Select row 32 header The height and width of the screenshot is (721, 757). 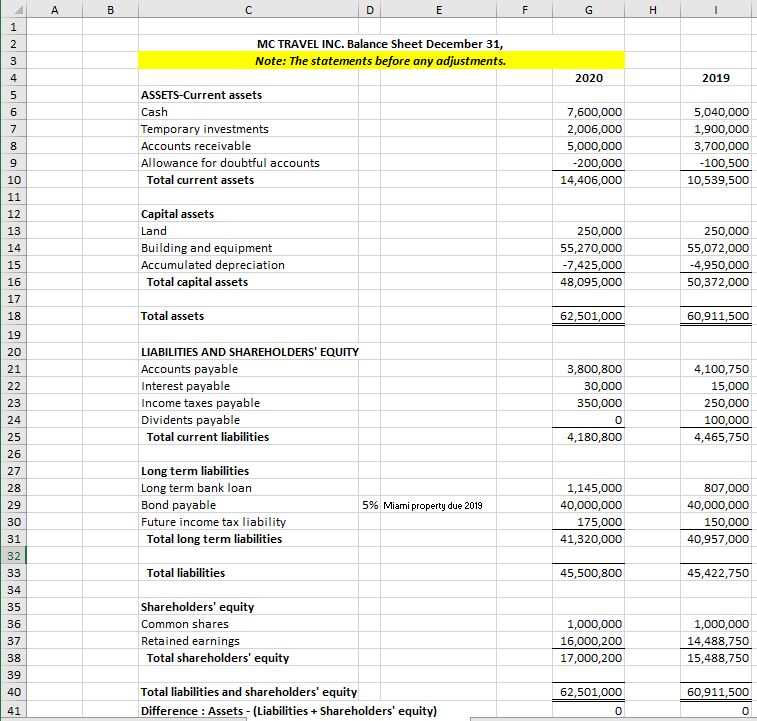coord(13,556)
